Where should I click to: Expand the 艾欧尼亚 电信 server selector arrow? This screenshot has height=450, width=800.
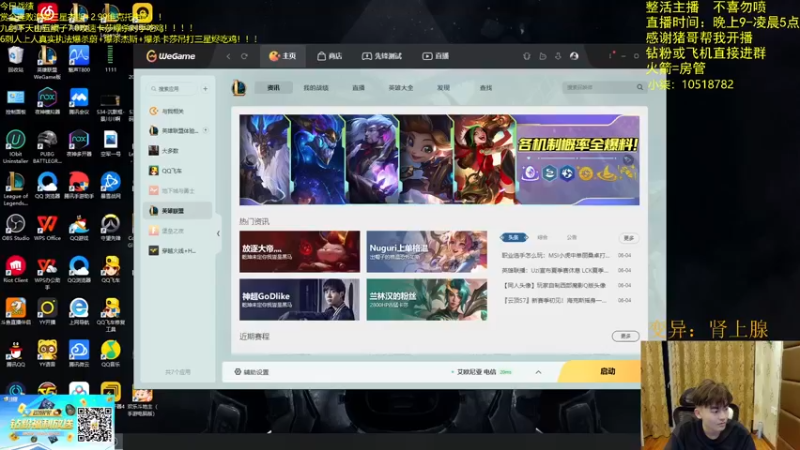click(538, 372)
